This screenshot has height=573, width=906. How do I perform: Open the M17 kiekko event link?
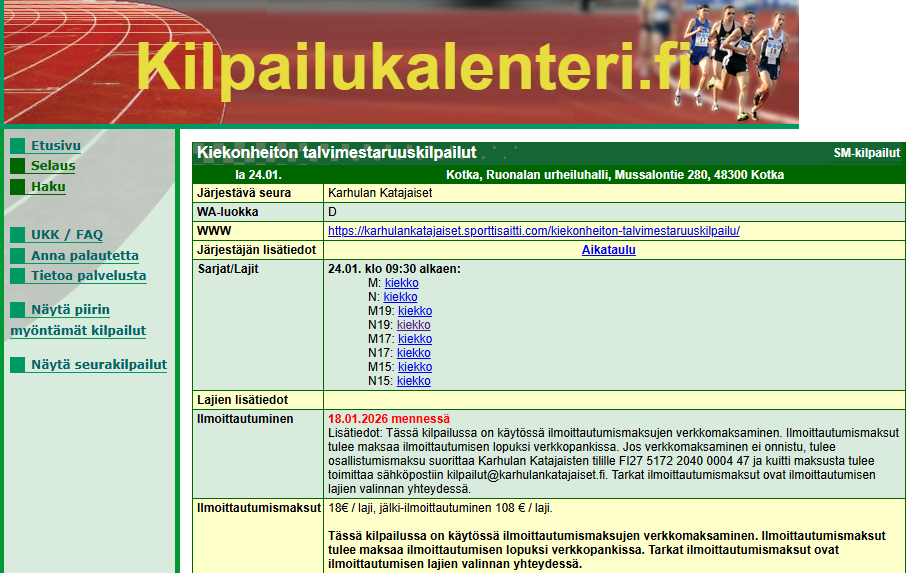point(414,339)
